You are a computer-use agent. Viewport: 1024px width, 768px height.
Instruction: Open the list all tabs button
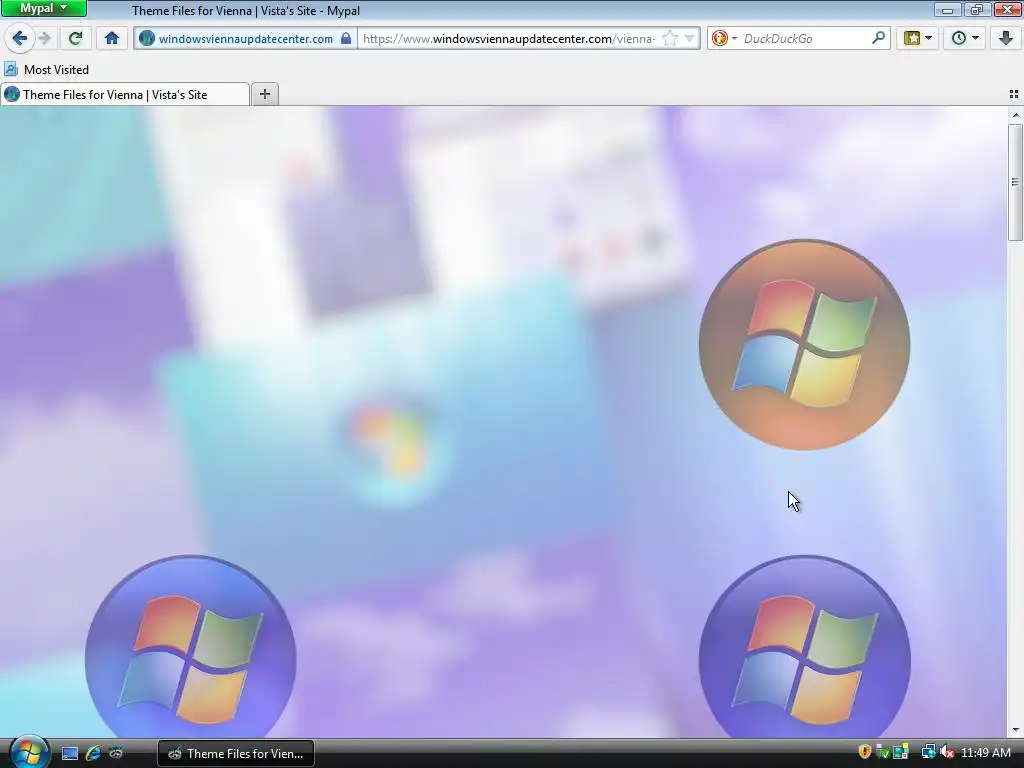click(1014, 95)
